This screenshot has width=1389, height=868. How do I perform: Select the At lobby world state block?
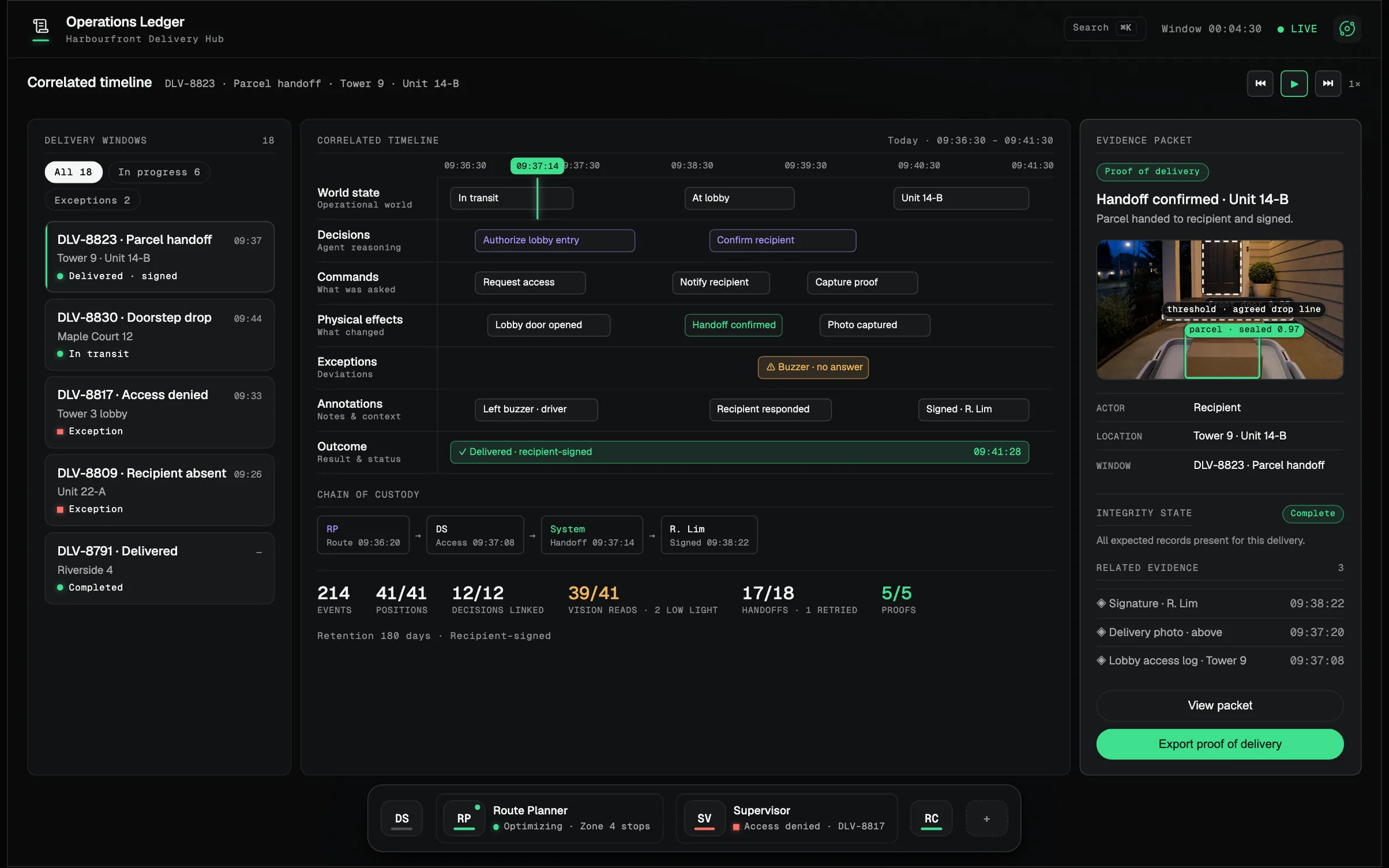[739, 198]
